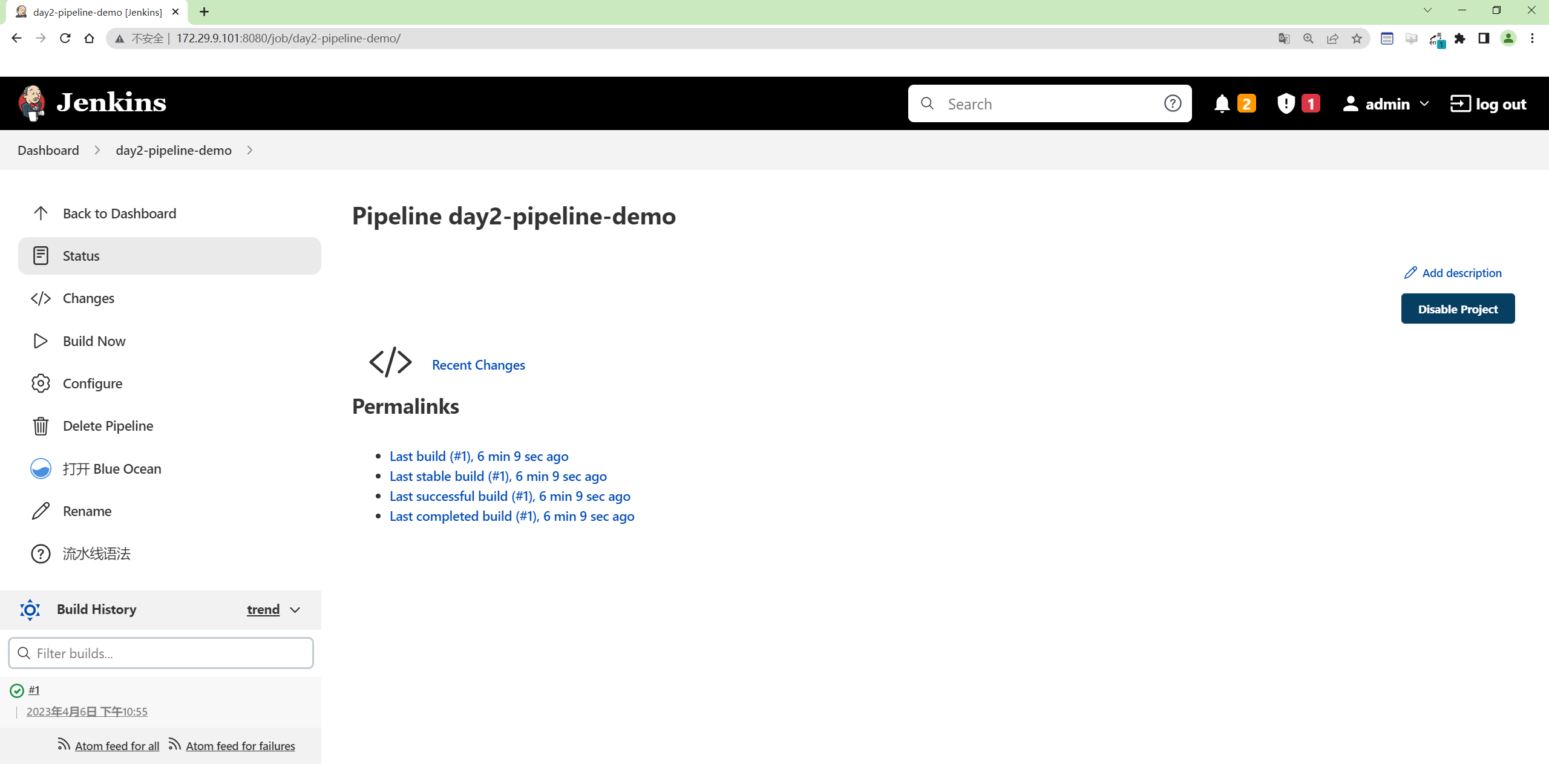Open Last build (#1) permalink
This screenshot has width=1549, height=784.
pyautogui.click(x=479, y=456)
